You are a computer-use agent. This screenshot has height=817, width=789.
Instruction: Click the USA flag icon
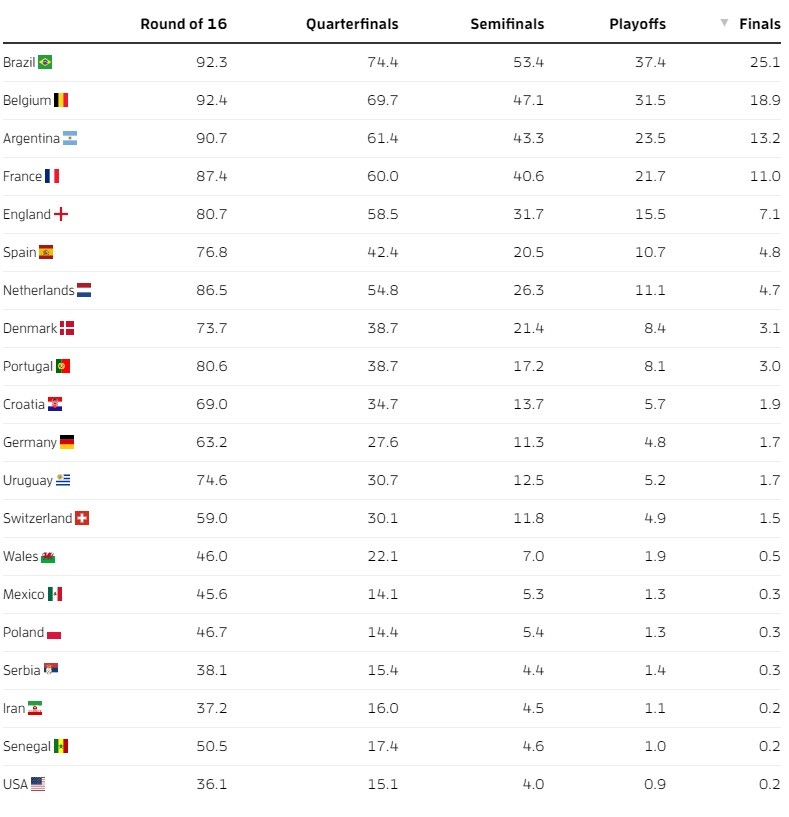38,784
